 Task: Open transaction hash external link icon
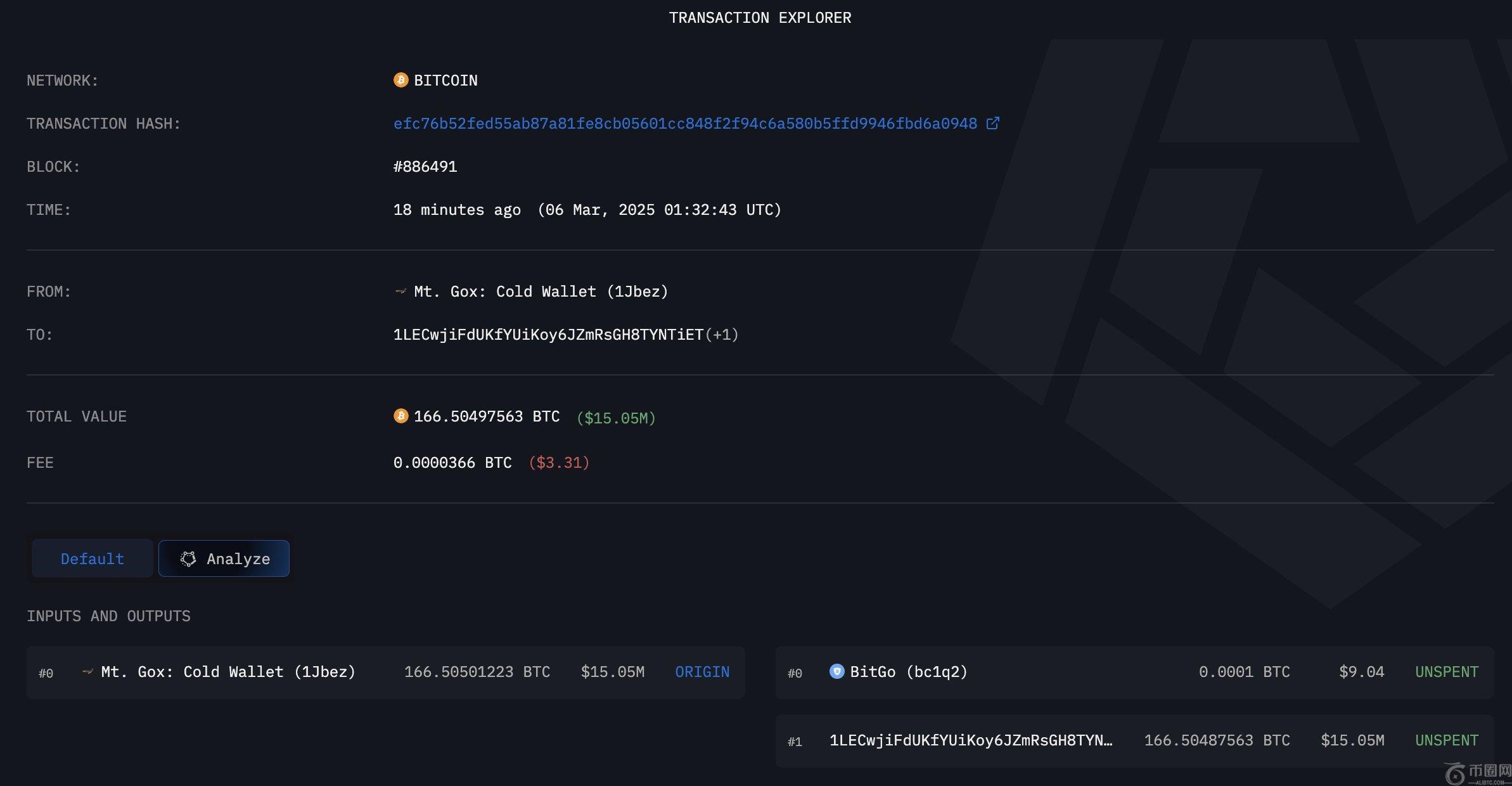pyautogui.click(x=993, y=124)
